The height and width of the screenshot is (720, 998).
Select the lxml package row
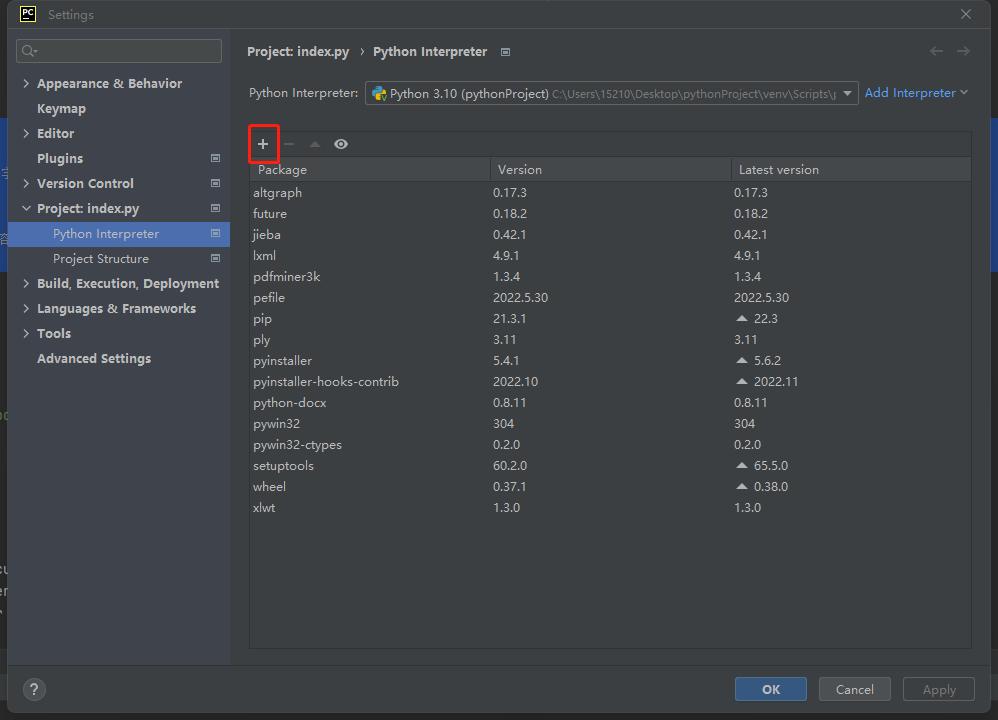pos(610,255)
